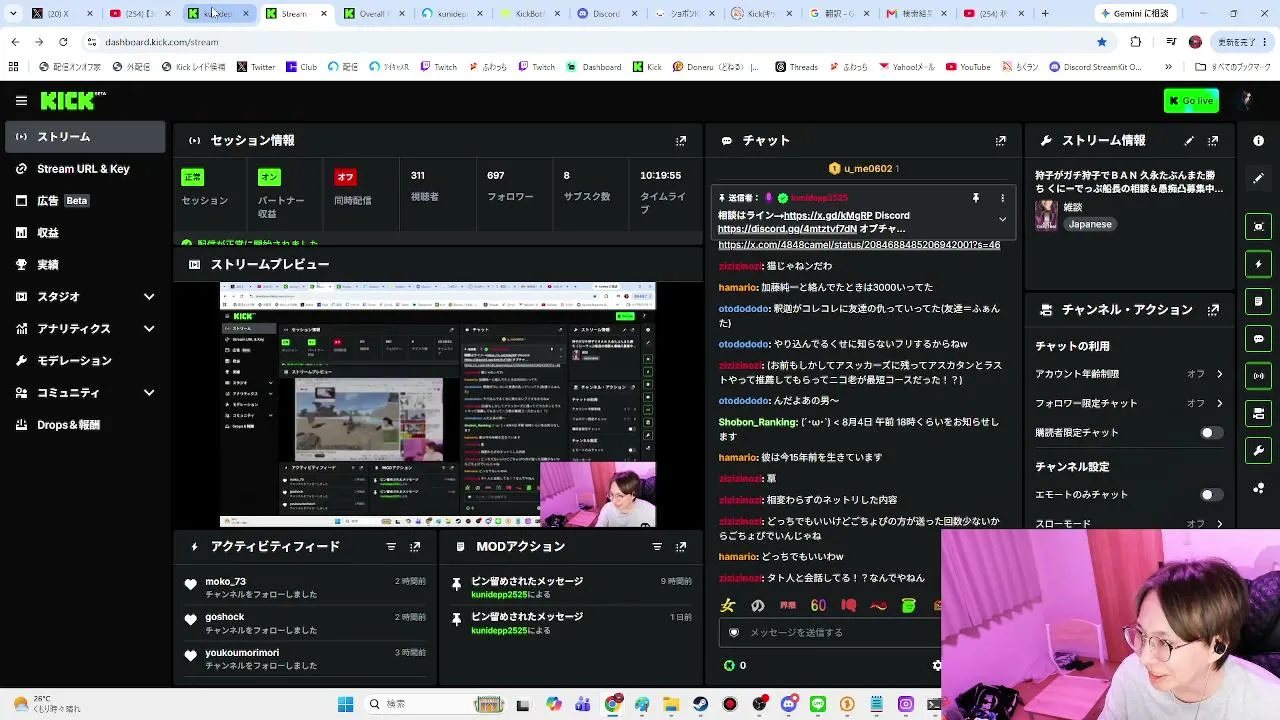1280x720 pixels.
Task: Open user youkoumorimori in activity feed
Action: pyautogui.click(x=242, y=653)
